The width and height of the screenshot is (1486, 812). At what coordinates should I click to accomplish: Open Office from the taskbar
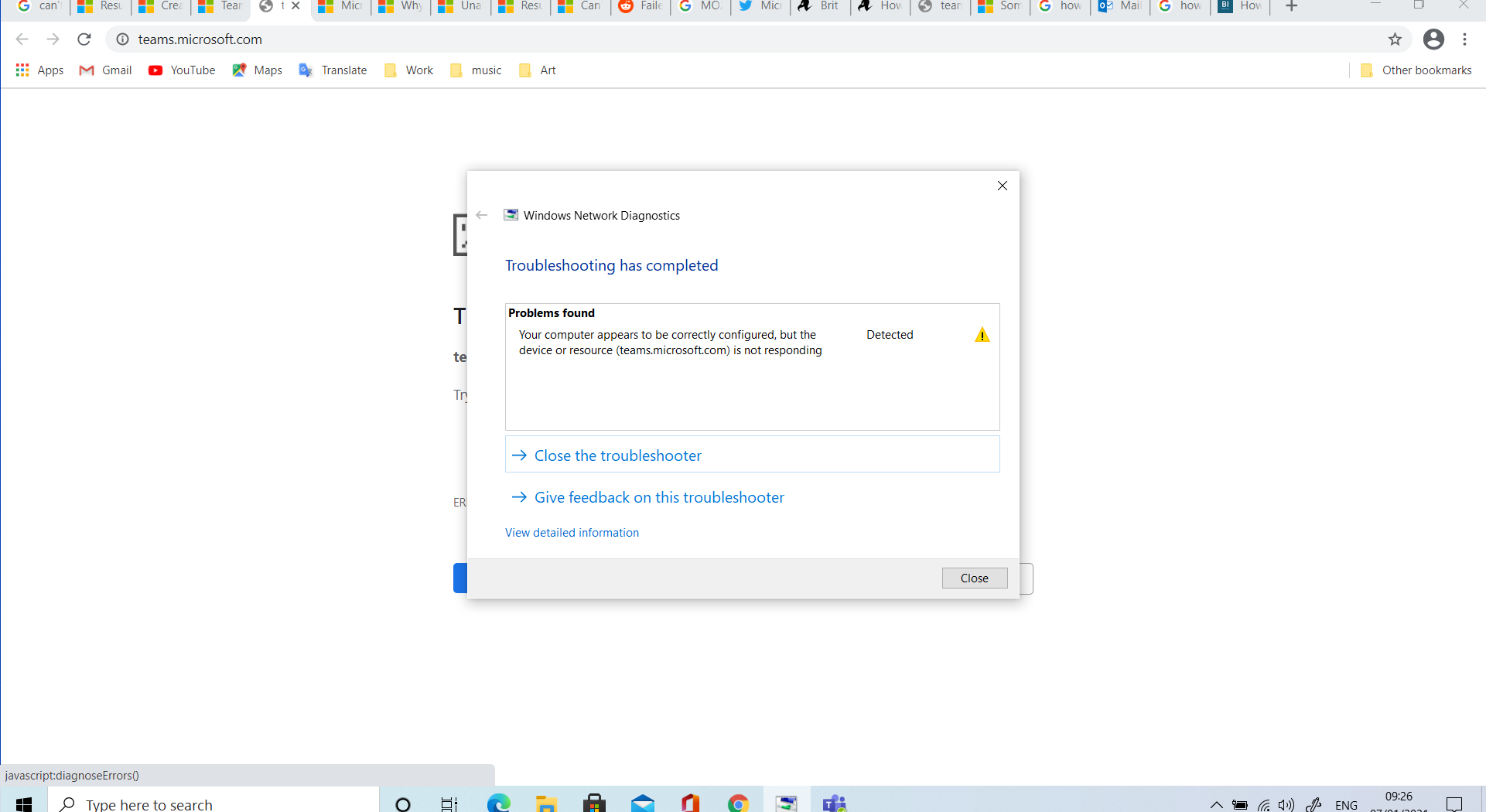coord(690,804)
